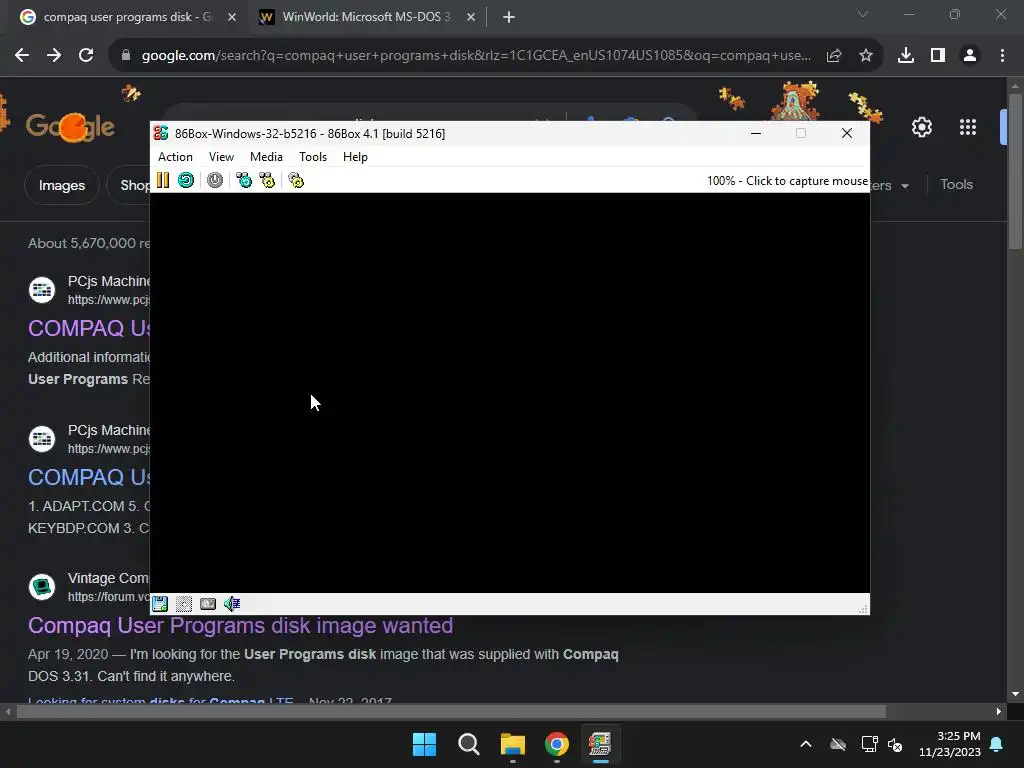This screenshot has width=1024, height=768.
Task: Click the hard disk status bar icon
Action: [208, 604]
